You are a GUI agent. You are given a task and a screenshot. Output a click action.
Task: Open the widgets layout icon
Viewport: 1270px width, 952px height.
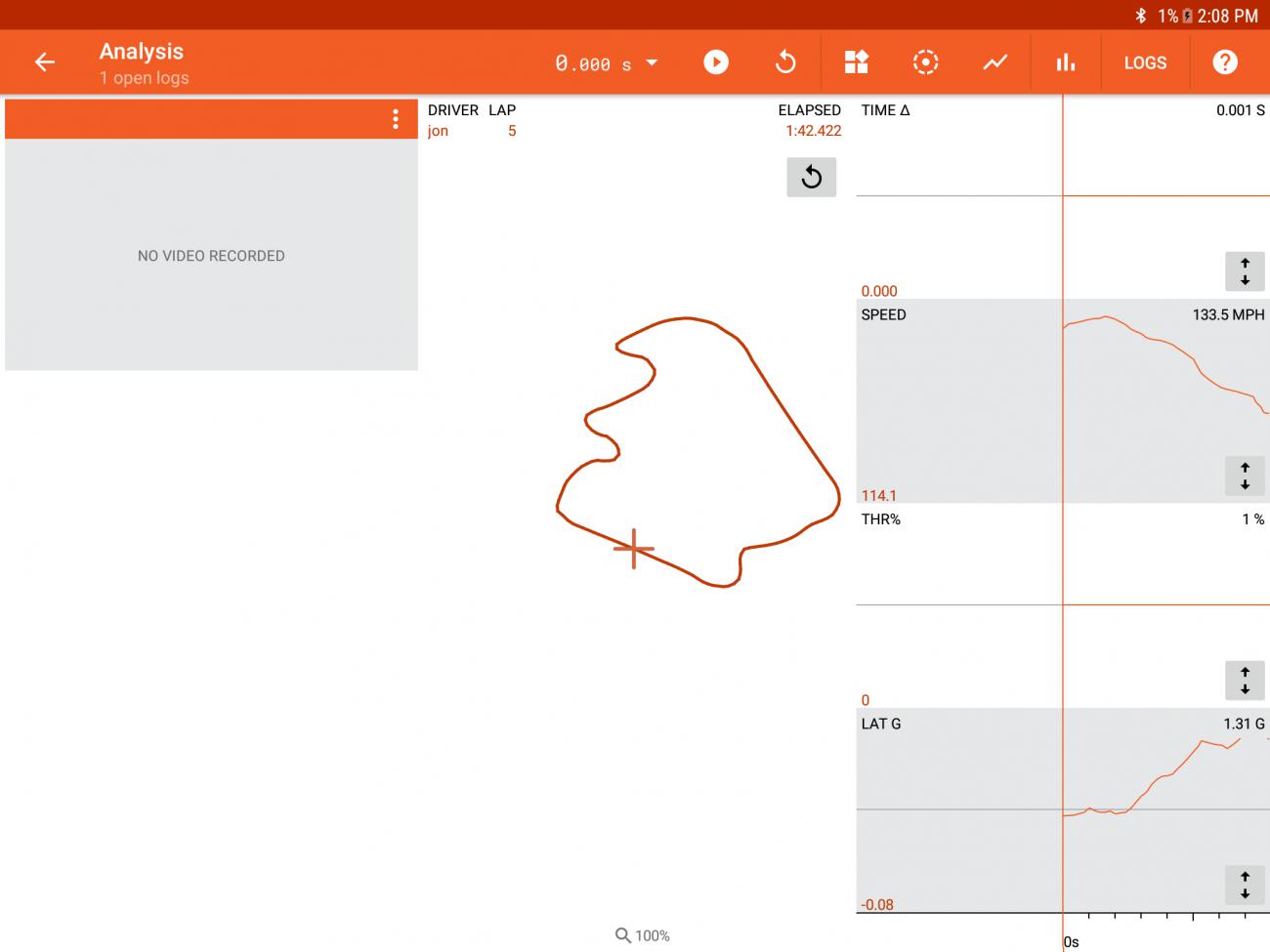point(856,62)
